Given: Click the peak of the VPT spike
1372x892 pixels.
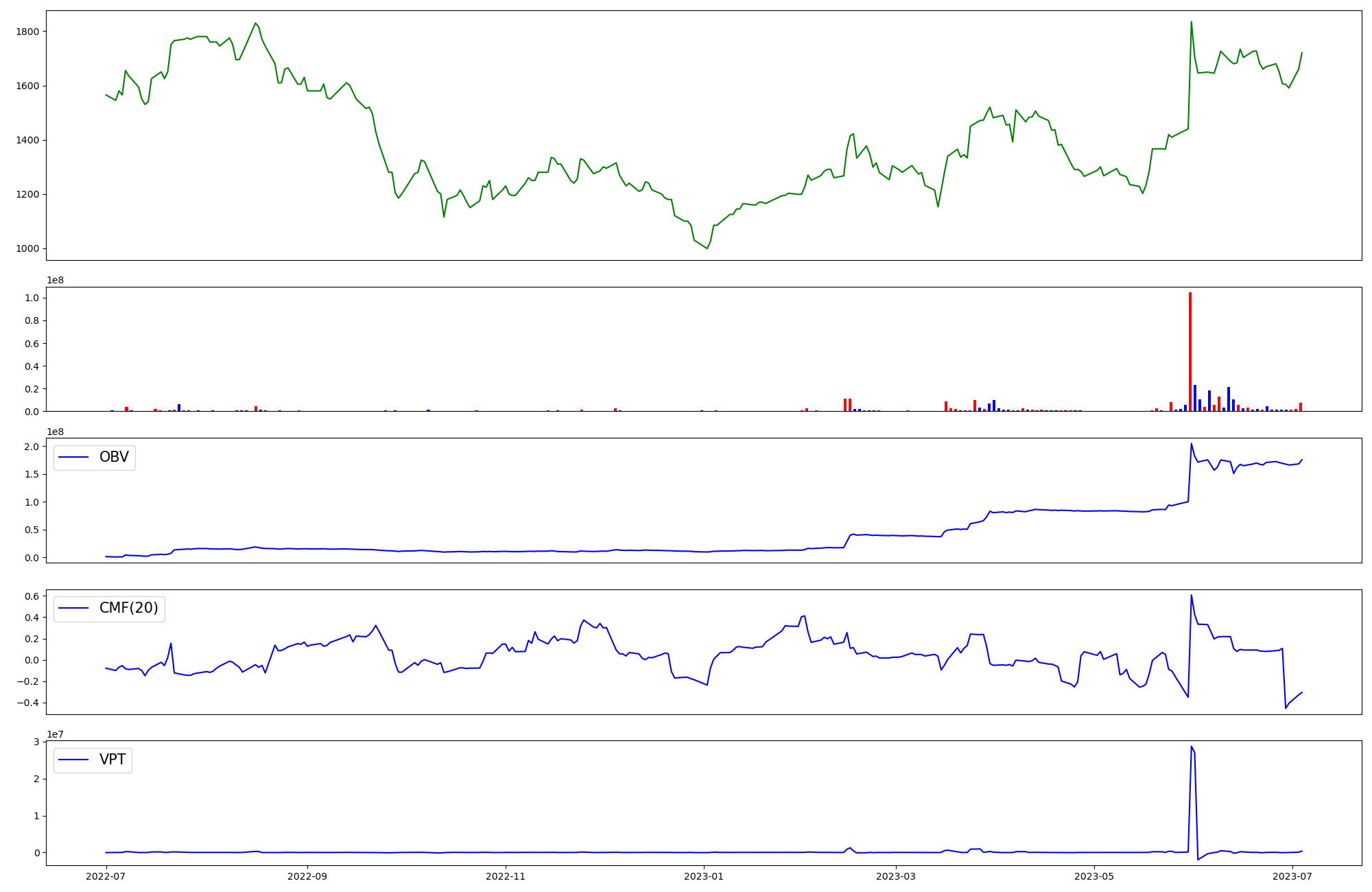Looking at the screenshot, I should coord(1192,747).
